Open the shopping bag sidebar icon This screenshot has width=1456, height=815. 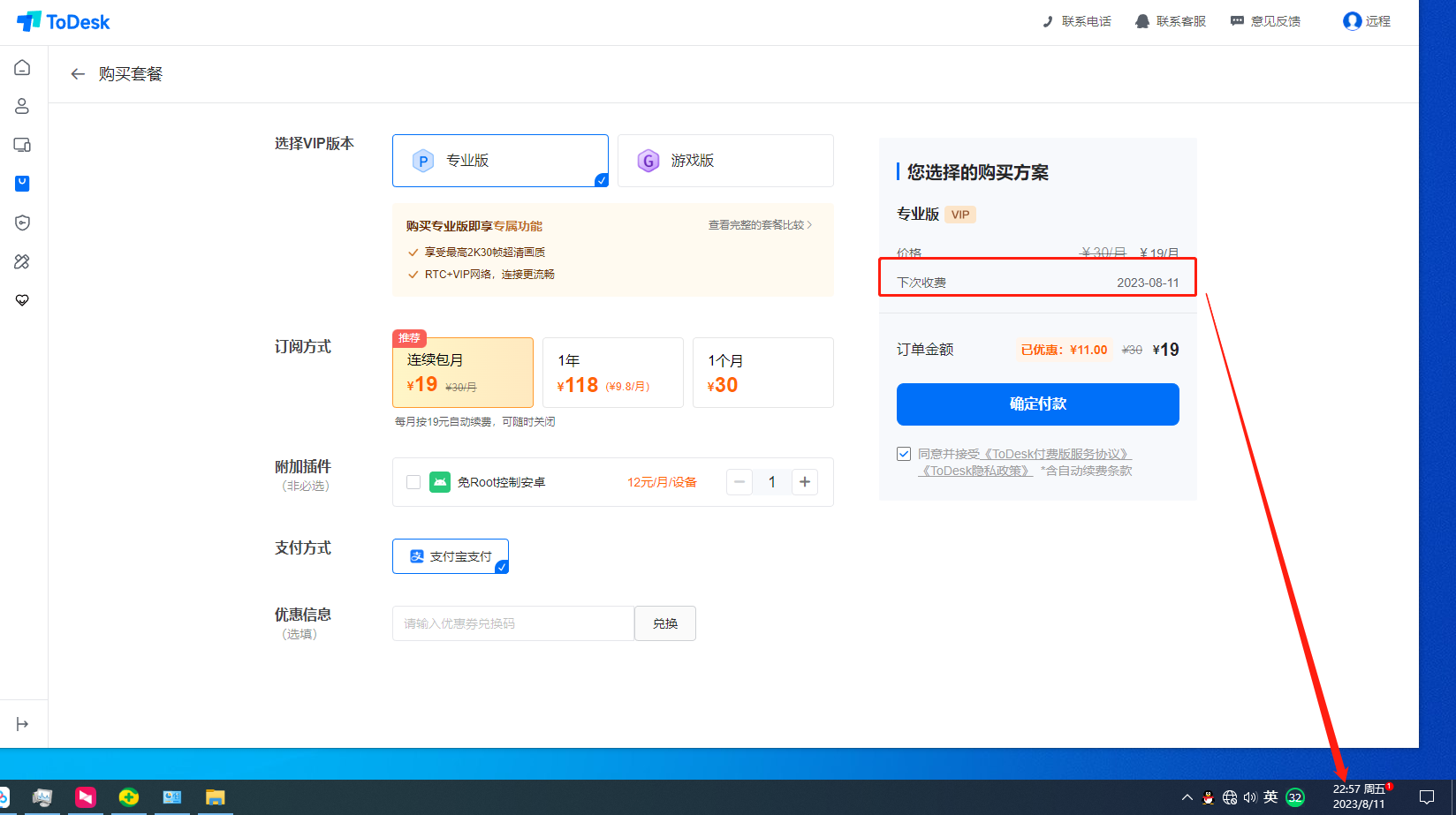[22, 184]
